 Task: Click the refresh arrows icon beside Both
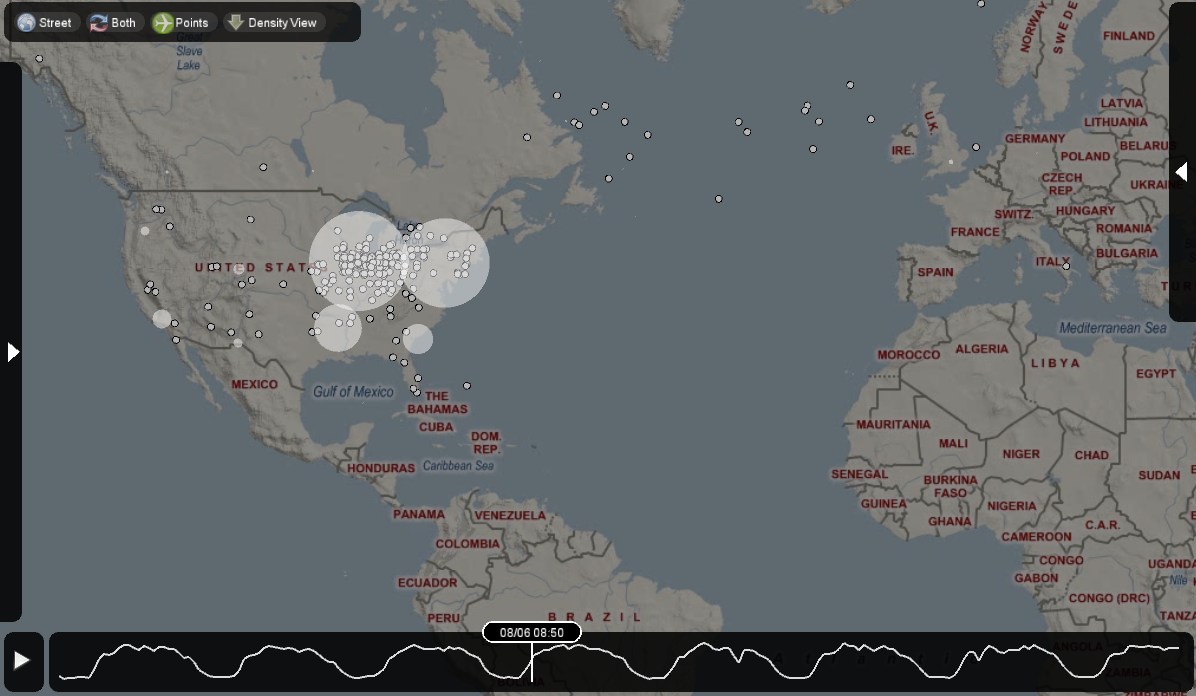(98, 23)
